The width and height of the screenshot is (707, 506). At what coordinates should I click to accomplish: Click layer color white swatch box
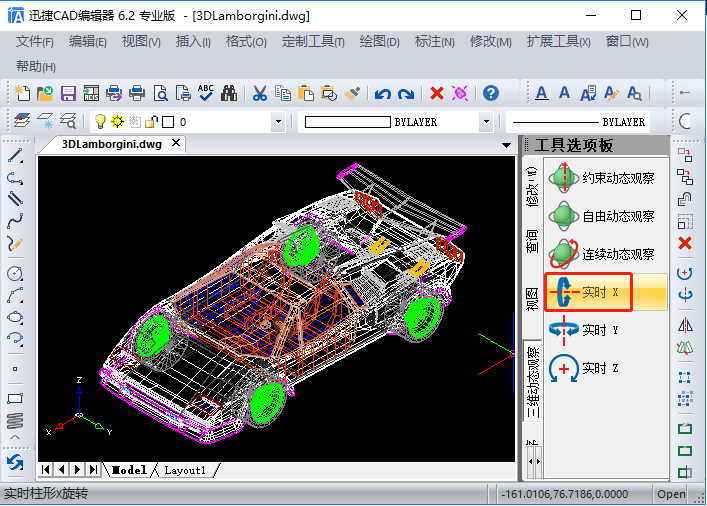(168, 122)
